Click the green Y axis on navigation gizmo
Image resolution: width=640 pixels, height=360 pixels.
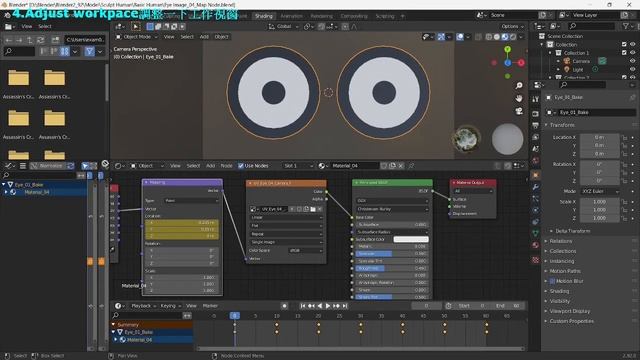point(507,49)
